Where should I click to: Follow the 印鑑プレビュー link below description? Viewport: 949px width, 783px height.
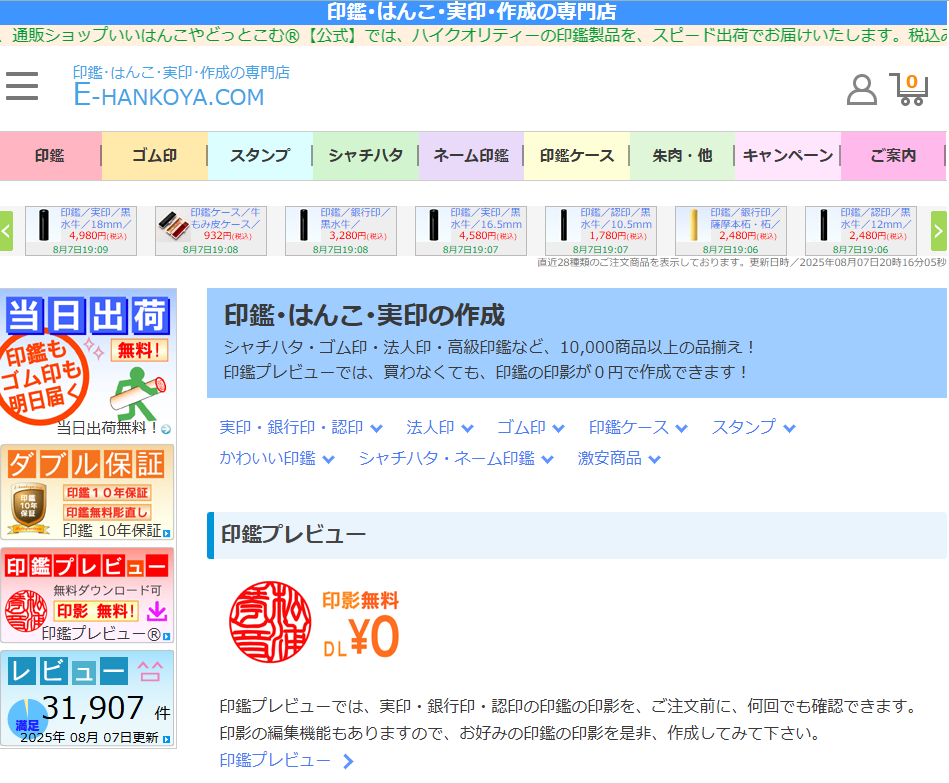[287, 761]
